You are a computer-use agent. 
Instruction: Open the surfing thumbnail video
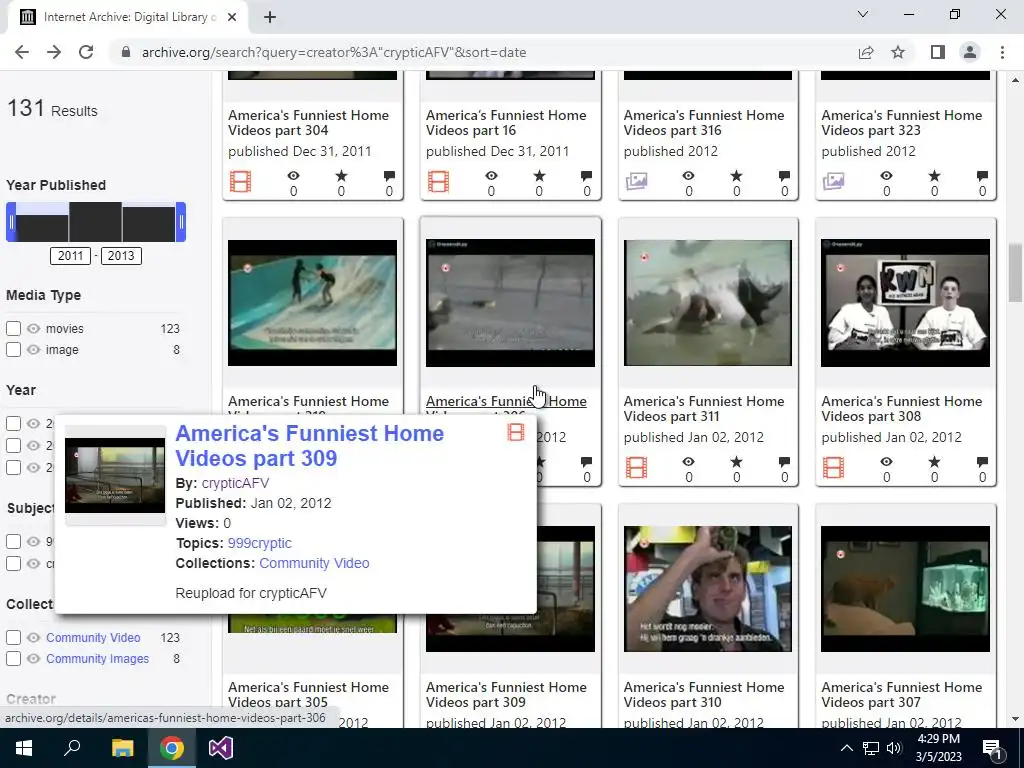coord(312,302)
